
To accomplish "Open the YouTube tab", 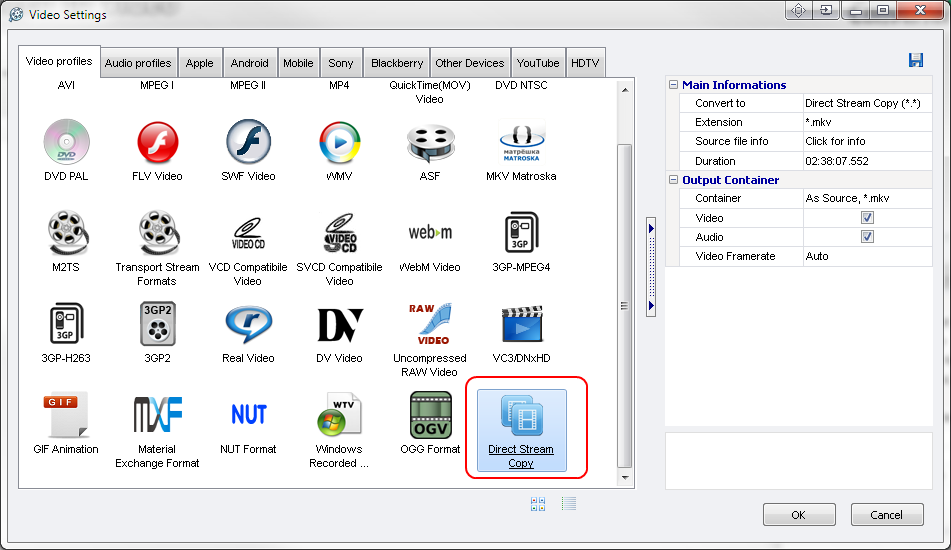I will tap(538, 63).
